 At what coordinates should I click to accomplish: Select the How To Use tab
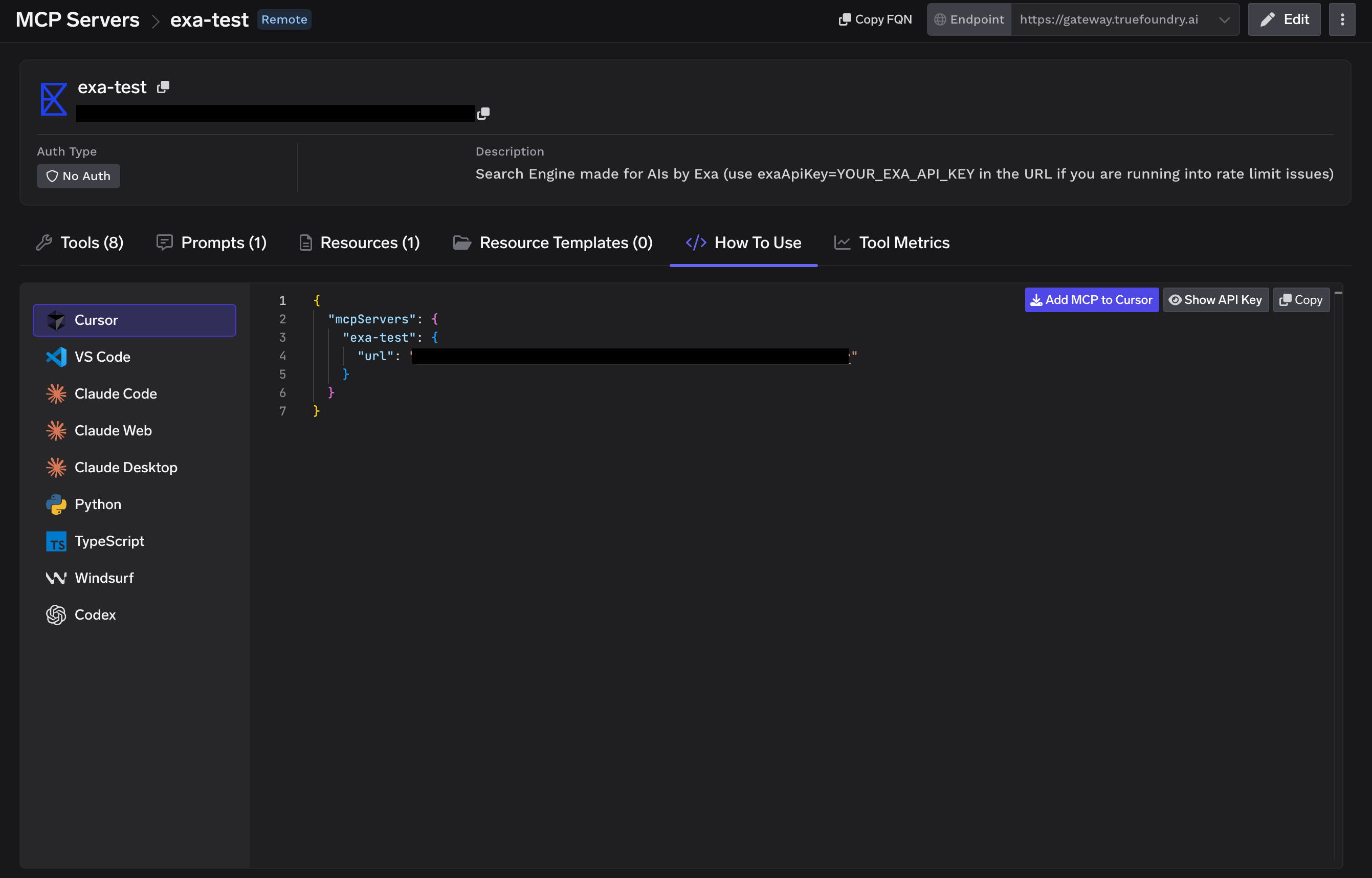pos(743,243)
